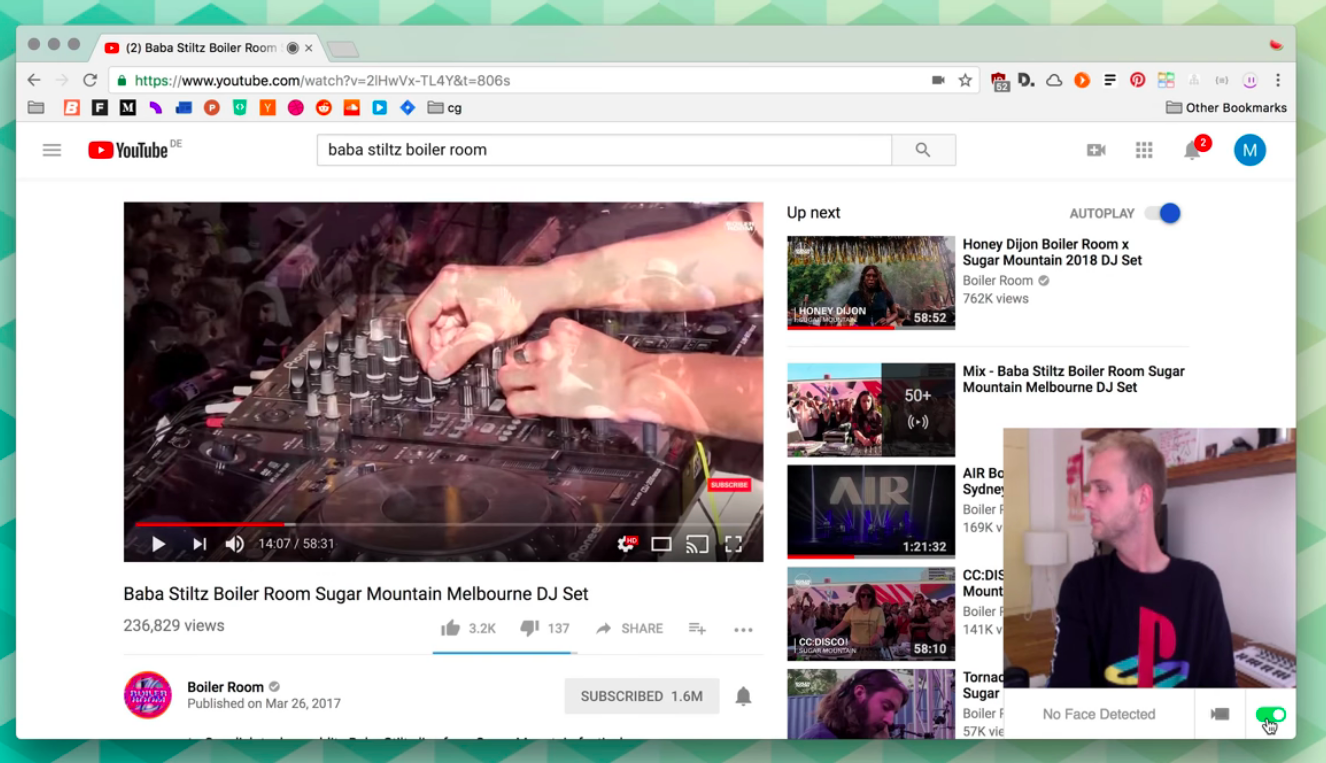The width and height of the screenshot is (1326, 763).
Task: Open Other Bookmarks folder
Action: pyautogui.click(x=1226, y=107)
